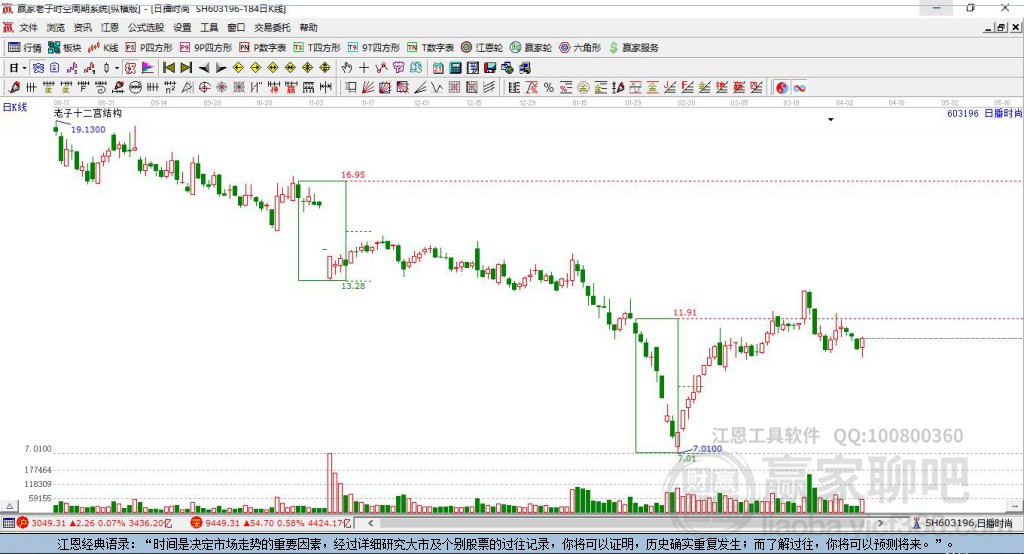Select the n² grid tool

(170, 88)
